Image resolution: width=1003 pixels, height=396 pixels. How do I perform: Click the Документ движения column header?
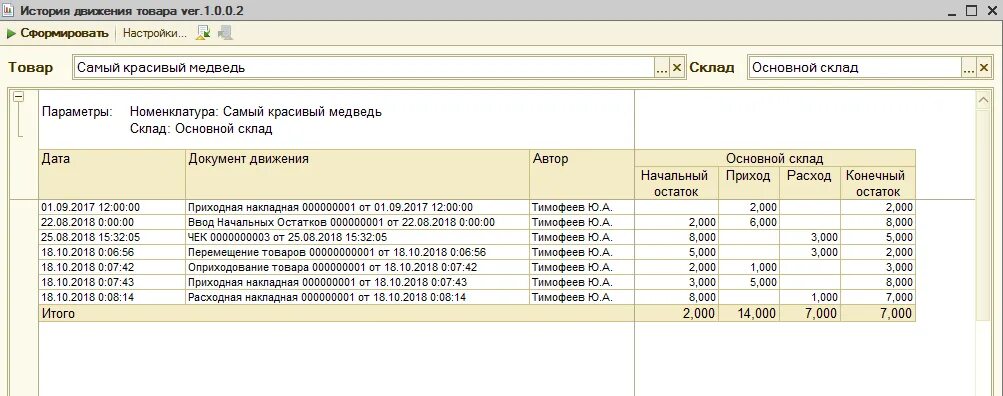(x=358, y=174)
